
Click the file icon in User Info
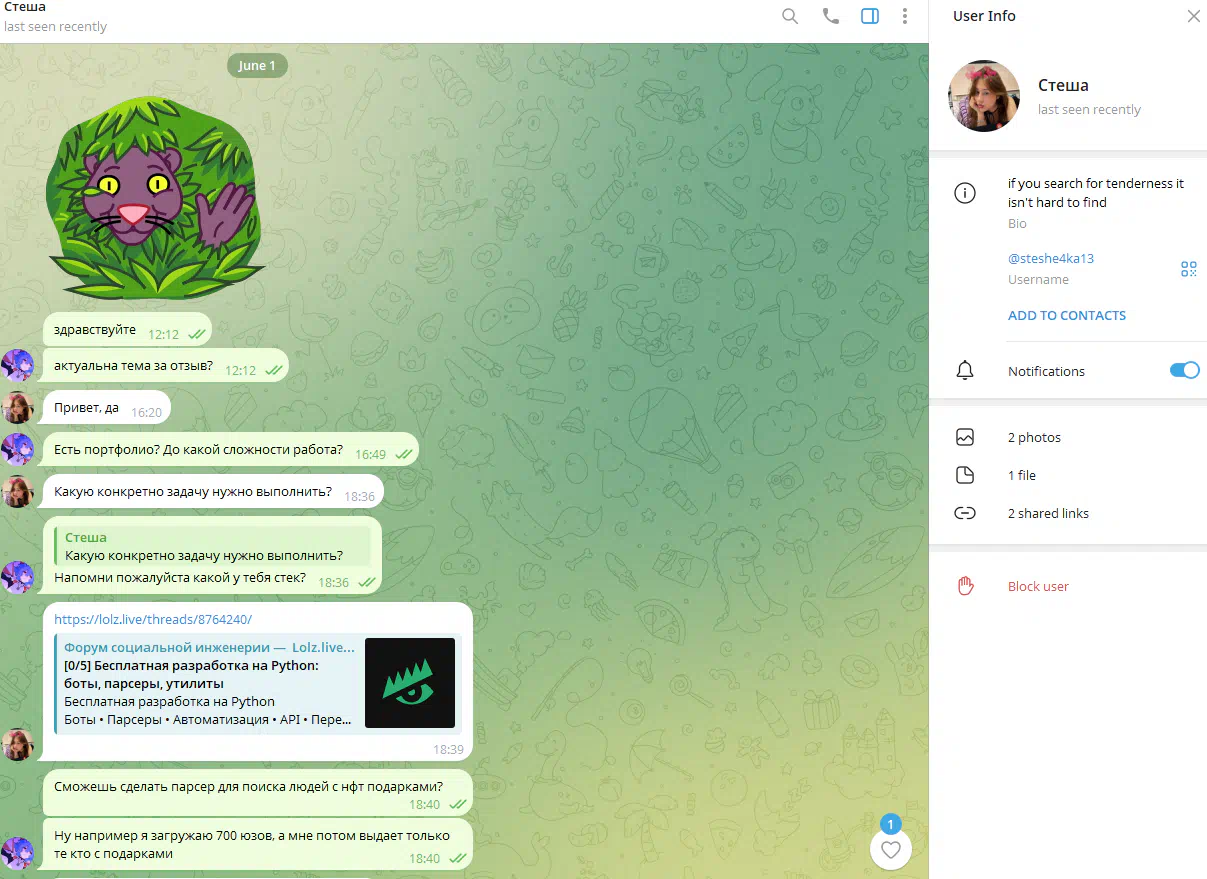(965, 475)
